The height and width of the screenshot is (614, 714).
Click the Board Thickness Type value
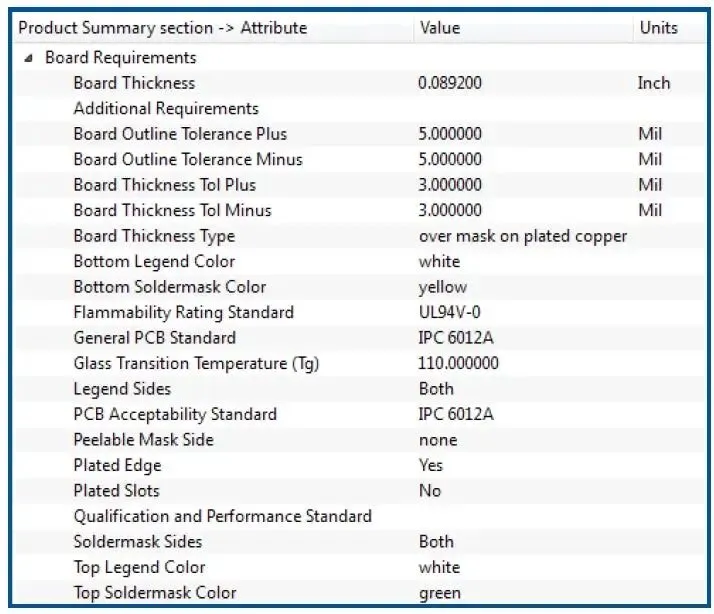point(522,236)
